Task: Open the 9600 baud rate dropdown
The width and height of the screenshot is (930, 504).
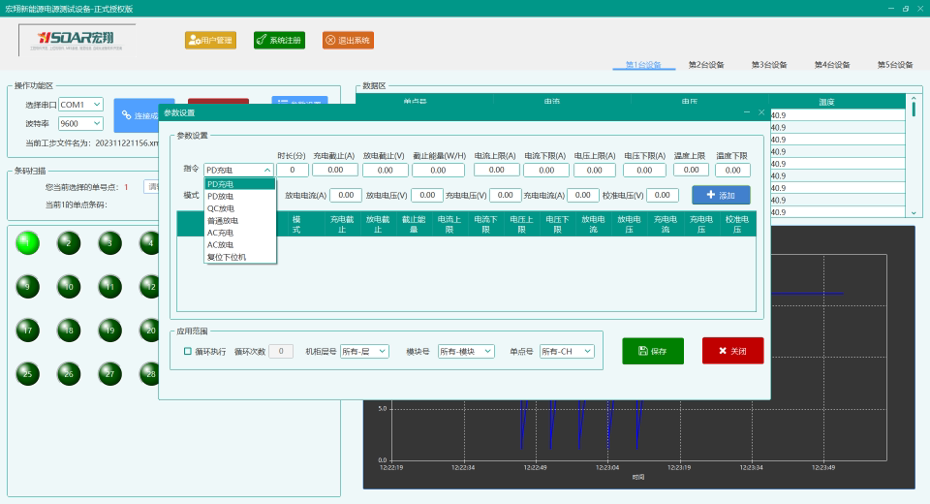Action: (x=81, y=123)
